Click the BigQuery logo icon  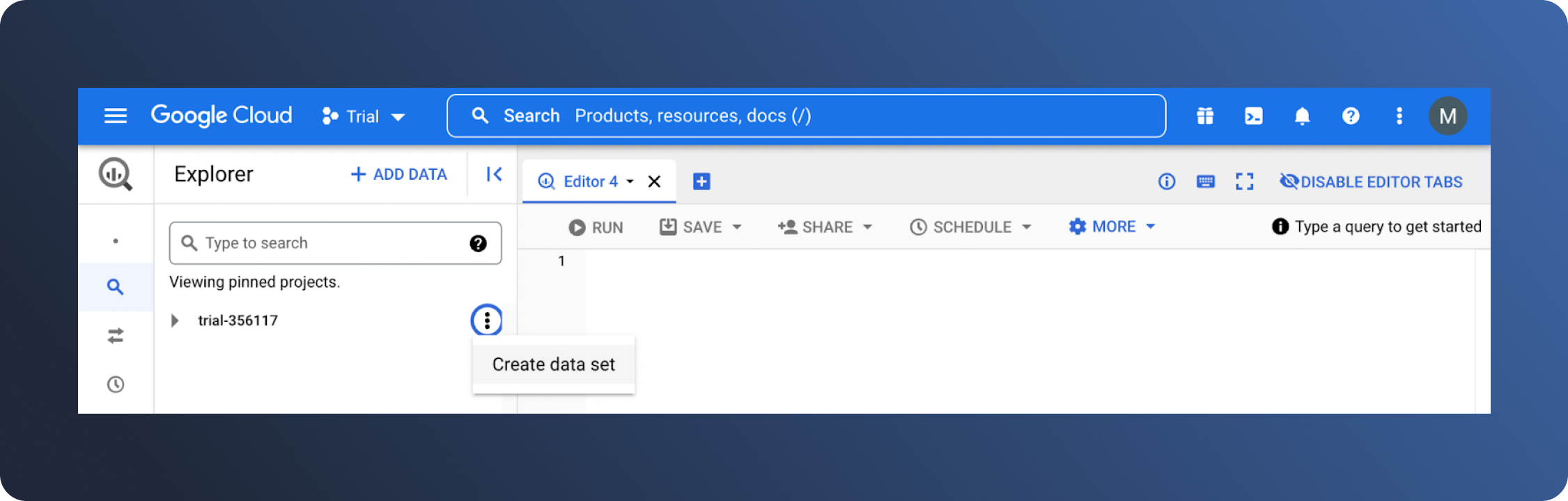click(x=116, y=174)
